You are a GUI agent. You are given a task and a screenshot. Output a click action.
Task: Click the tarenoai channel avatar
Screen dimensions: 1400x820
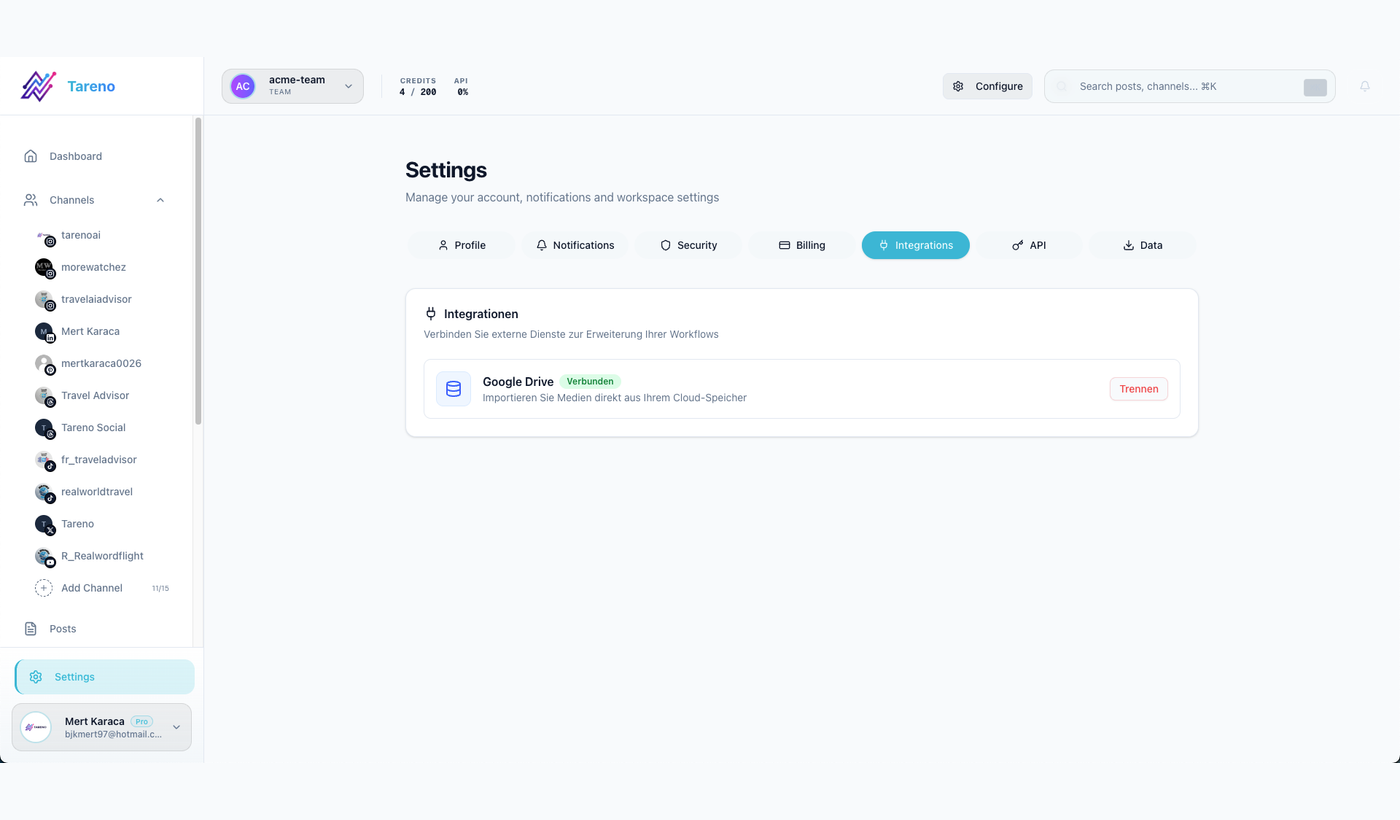pyautogui.click(x=45, y=236)
